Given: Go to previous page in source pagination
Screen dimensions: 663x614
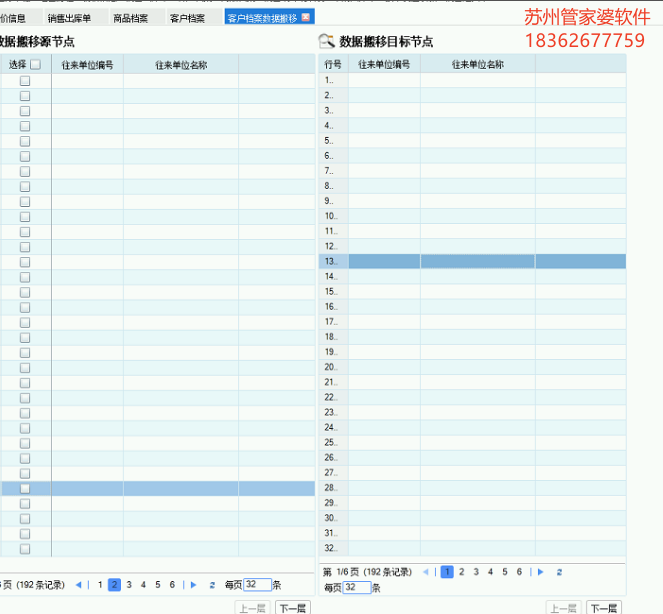Looking at the screenshot, I should tap(80, 585).
